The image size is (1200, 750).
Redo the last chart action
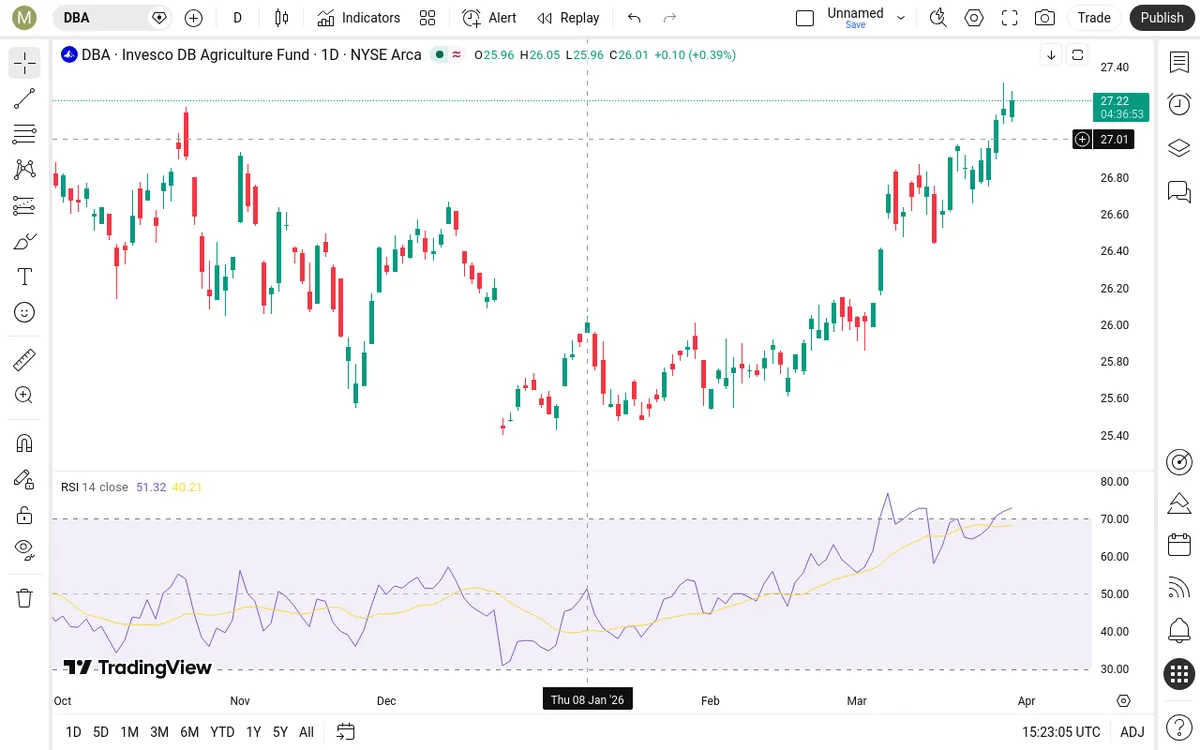point(670,18)
